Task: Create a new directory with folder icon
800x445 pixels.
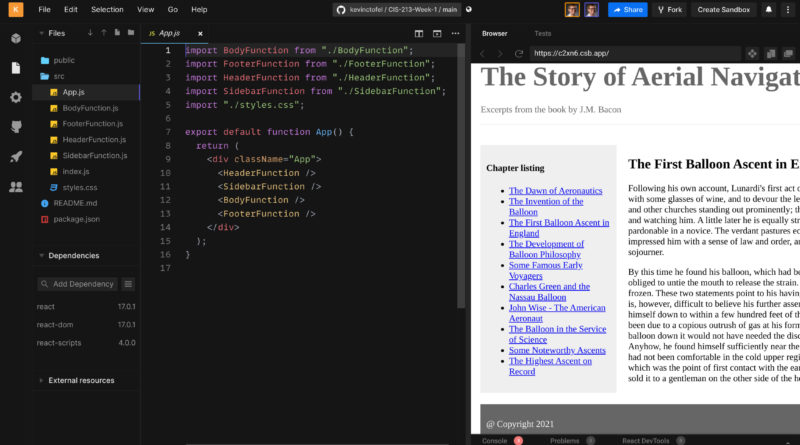Action: click(x=131, y=33)
